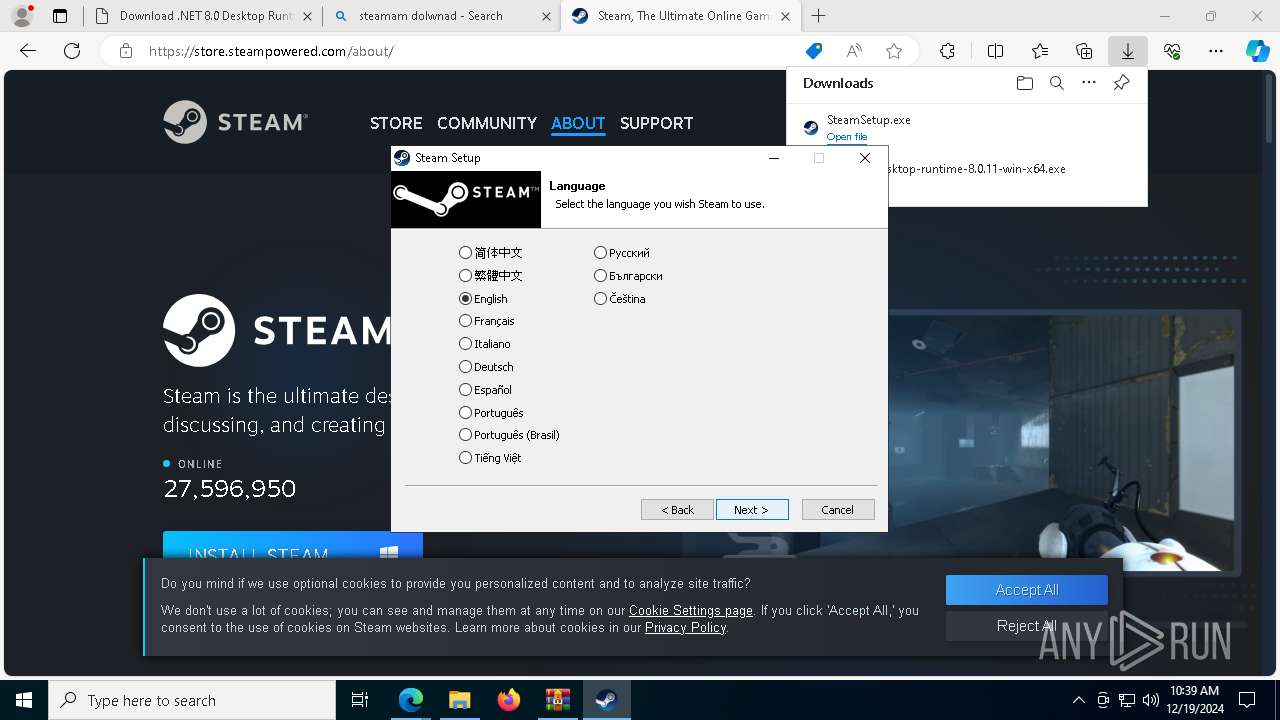1280x720 pixels.
Task: Click the Edge profile avatar
Action: 21,16
